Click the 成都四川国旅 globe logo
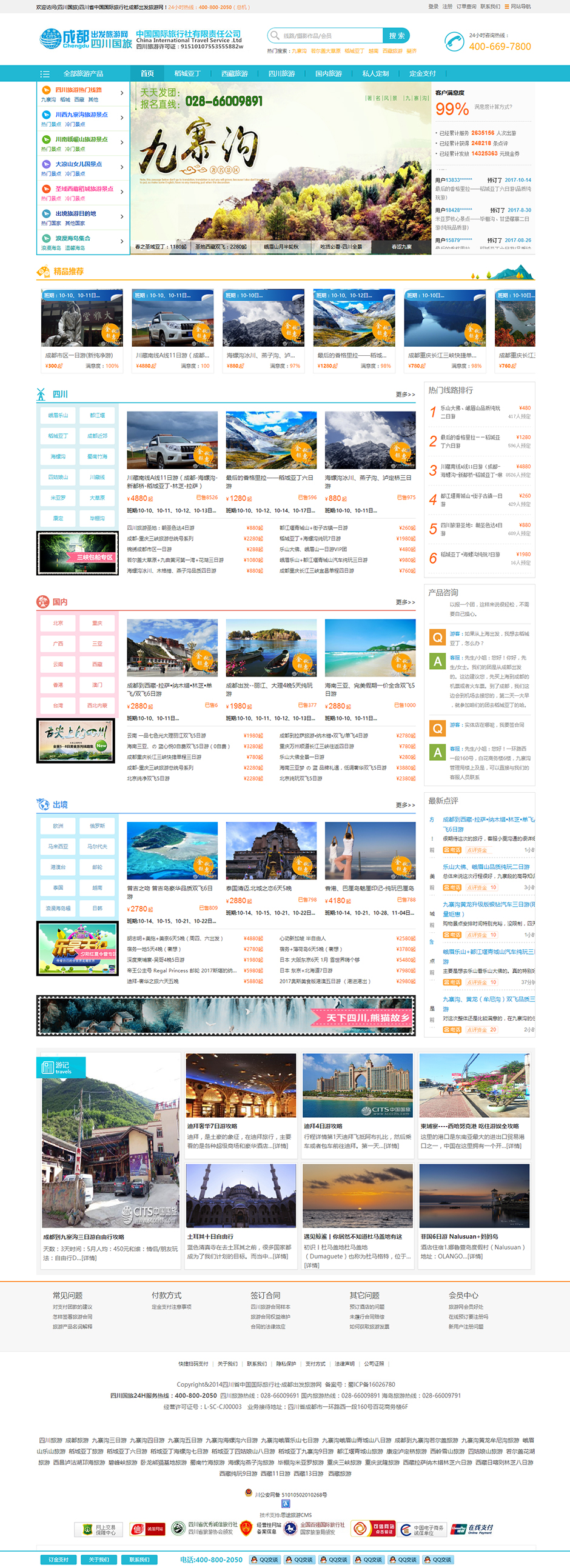This screenshot has width=570, height=1568. pos(50,39)
